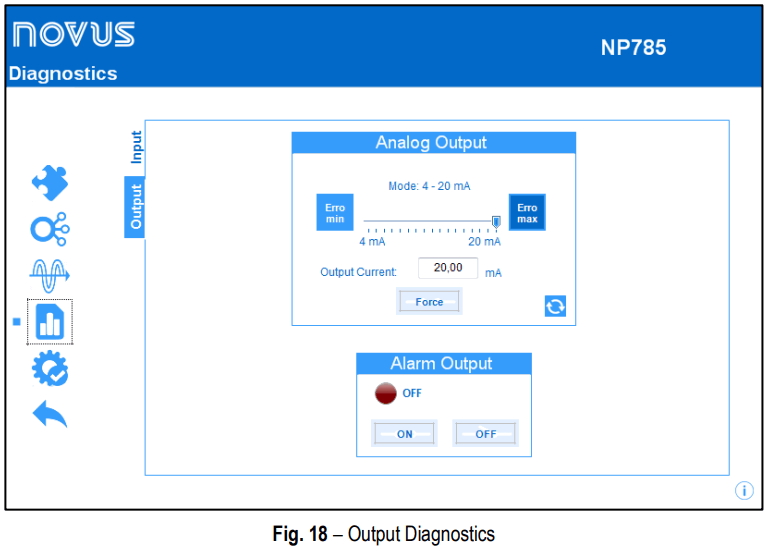Click the '20 mA' slider label
This screenshot has width=767, height=551.
(x=485, y=242)
